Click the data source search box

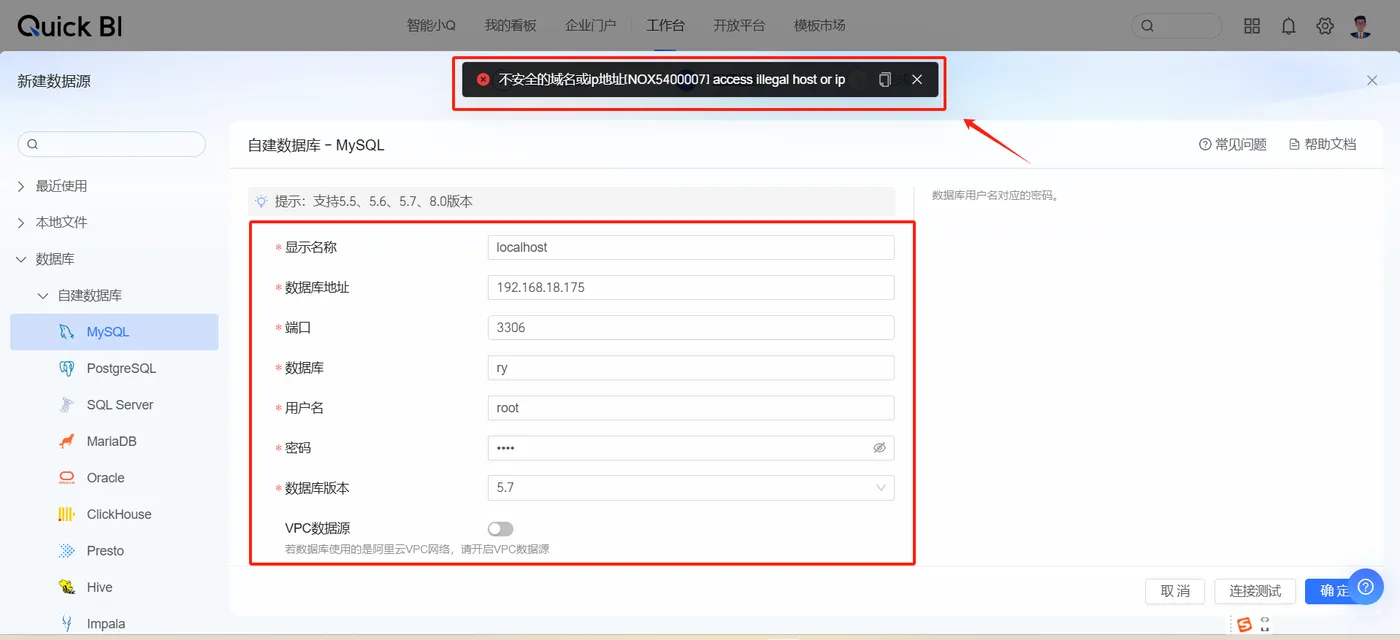[x=112, y=144]
